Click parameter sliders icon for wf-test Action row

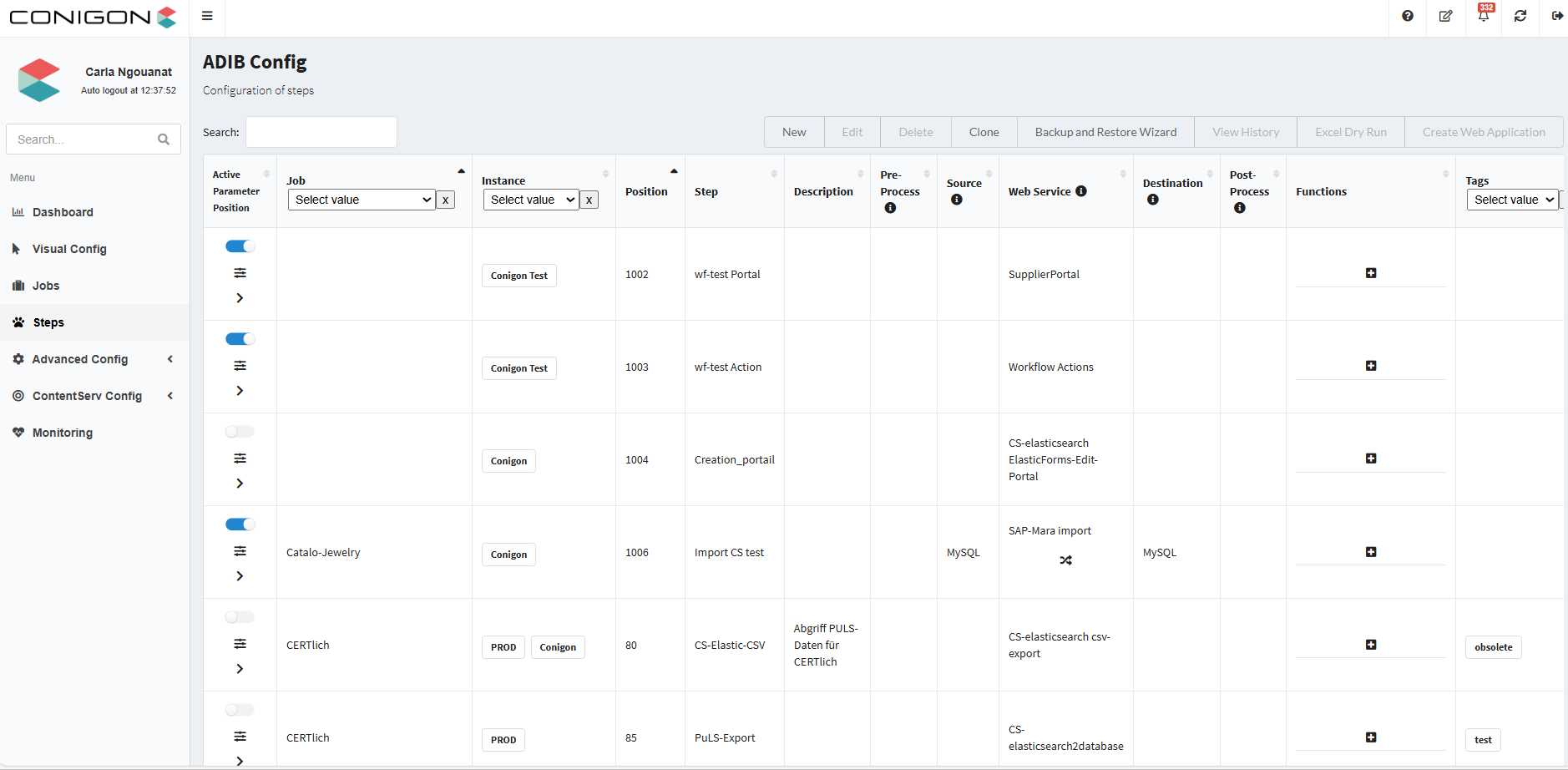pos(240,366)
